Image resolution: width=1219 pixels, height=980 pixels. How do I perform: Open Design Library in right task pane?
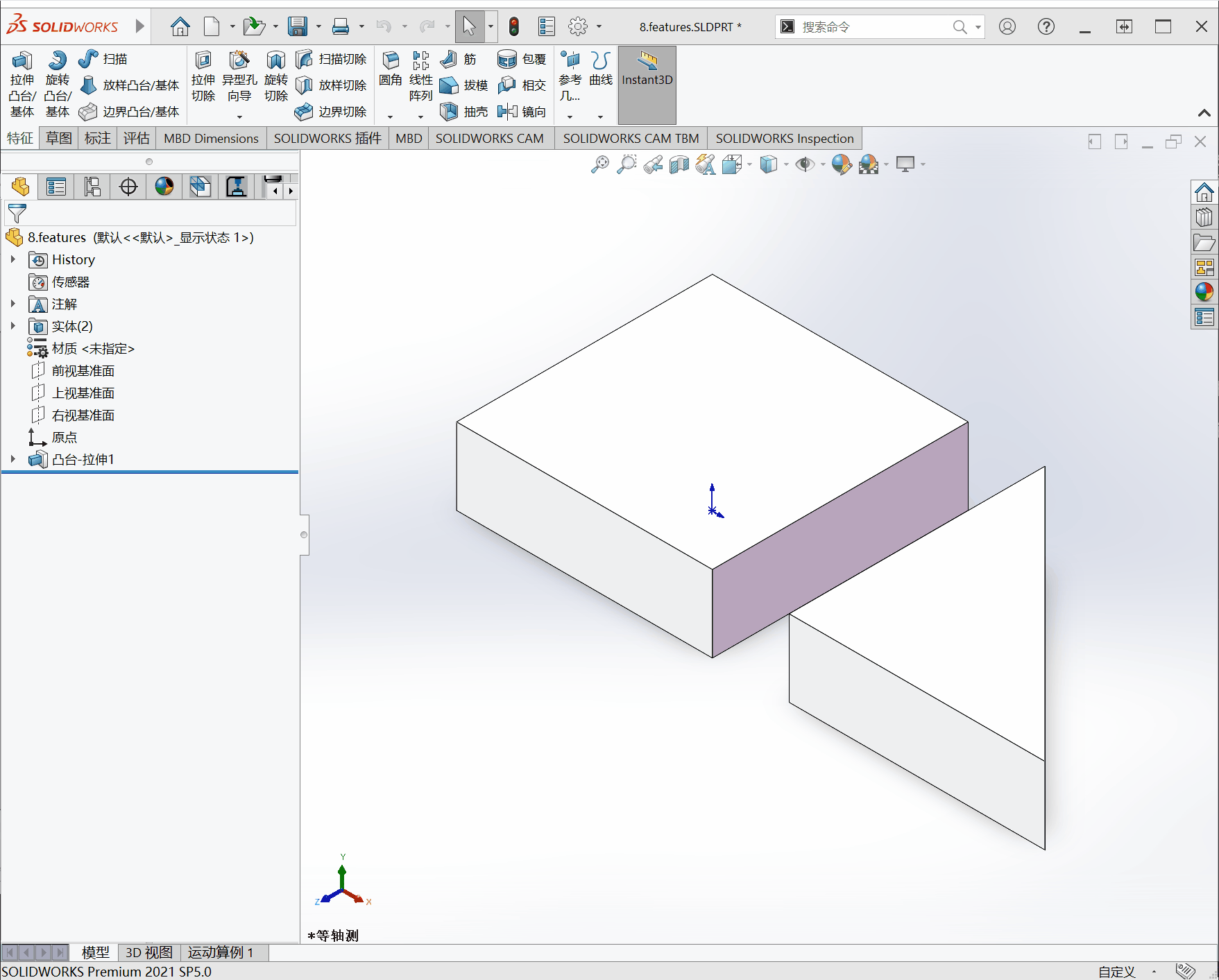tap(1204, 217)
